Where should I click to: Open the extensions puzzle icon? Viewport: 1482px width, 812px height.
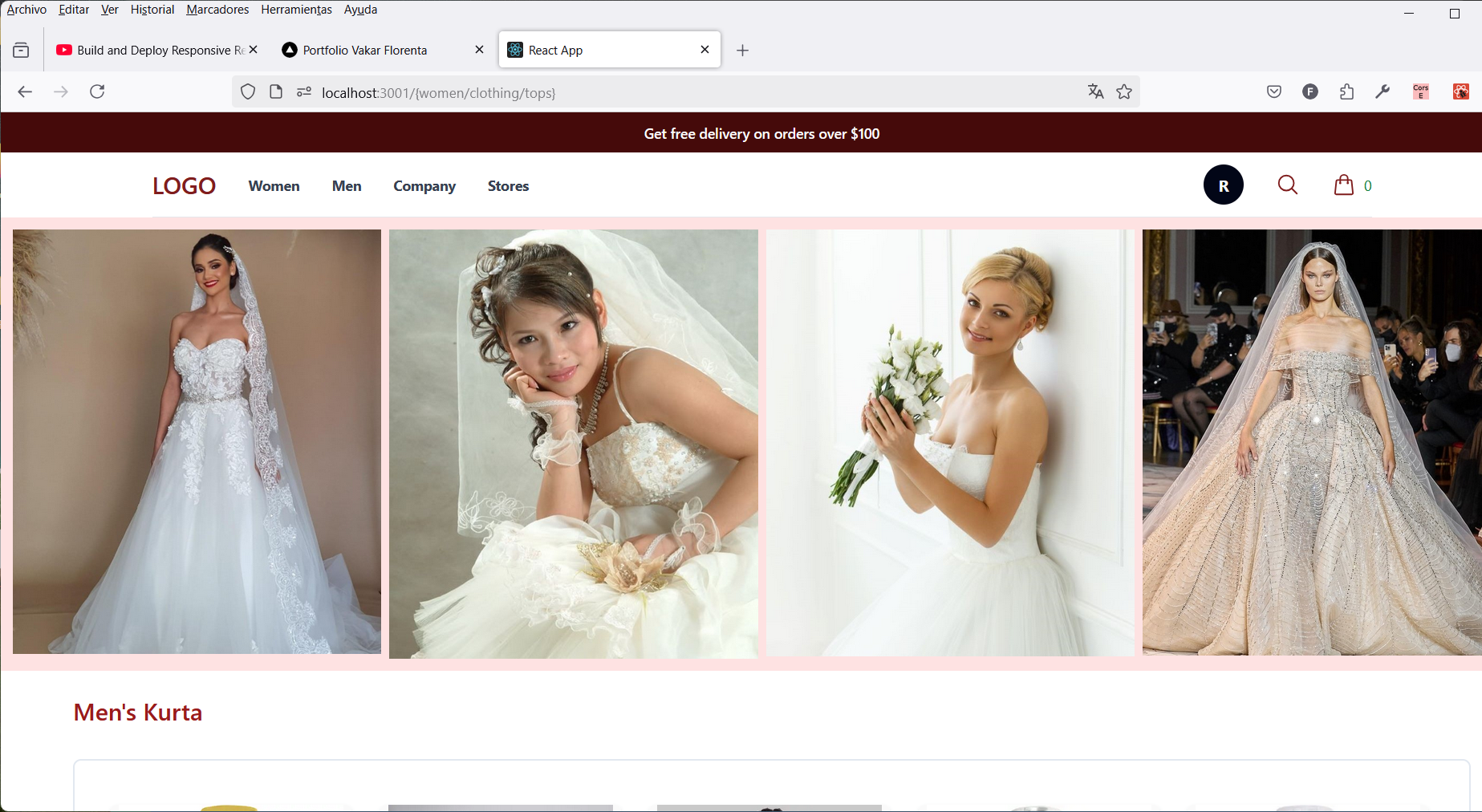tap(1346, 91)
